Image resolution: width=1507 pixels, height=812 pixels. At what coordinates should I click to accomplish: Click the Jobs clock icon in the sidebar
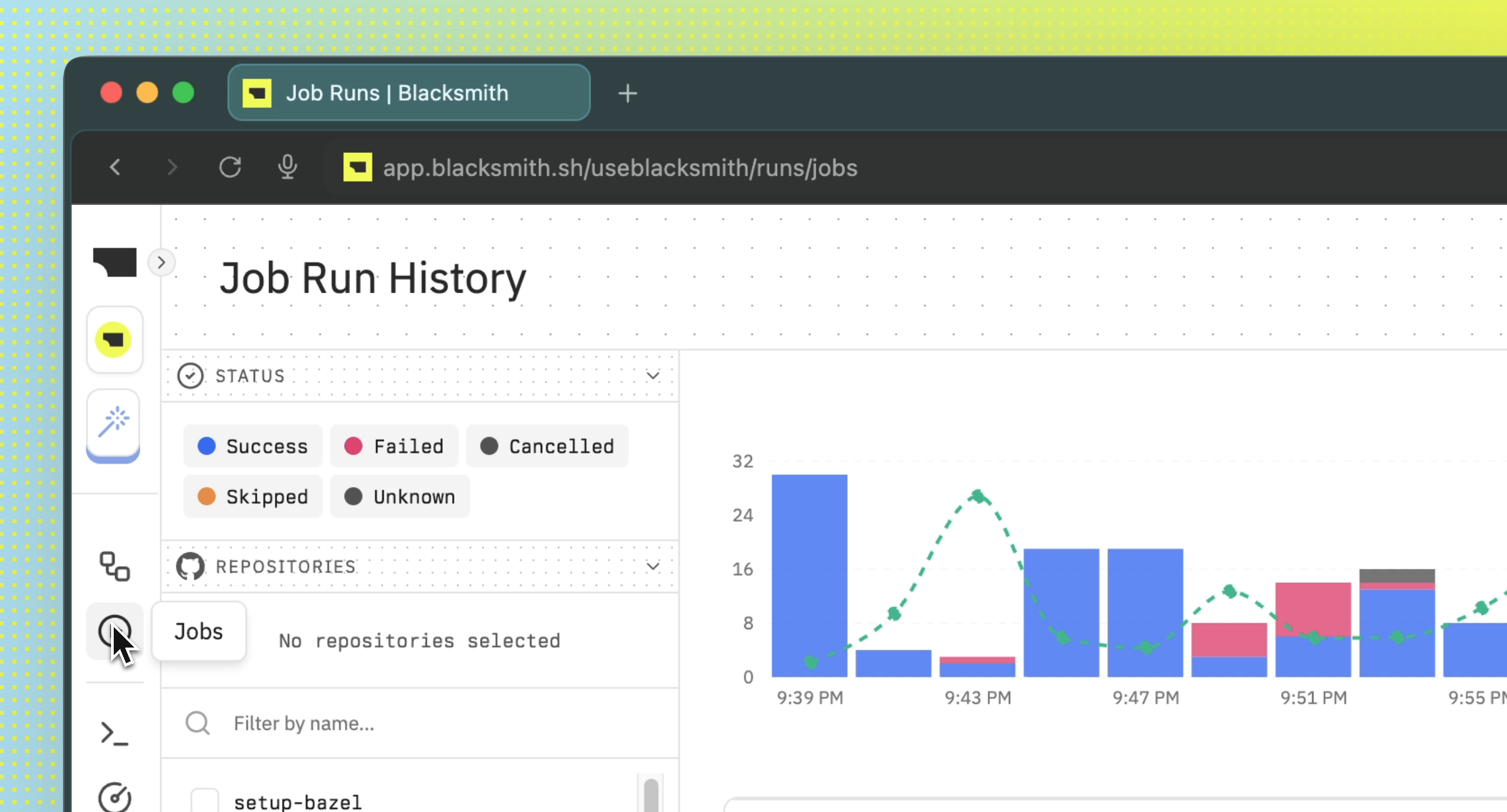coord(114,631)
